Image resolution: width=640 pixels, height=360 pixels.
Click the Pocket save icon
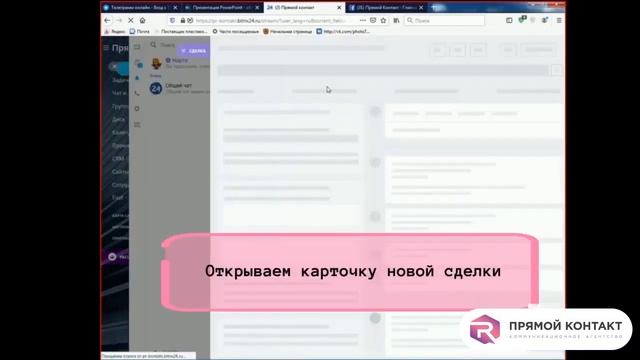click(373, 20)
